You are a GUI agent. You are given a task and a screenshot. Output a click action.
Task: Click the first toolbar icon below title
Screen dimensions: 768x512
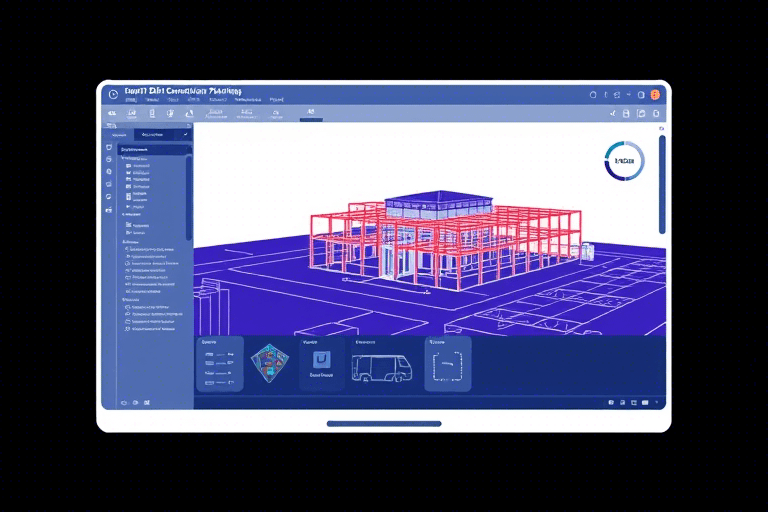pyautogui.click(x=109, y=114)
